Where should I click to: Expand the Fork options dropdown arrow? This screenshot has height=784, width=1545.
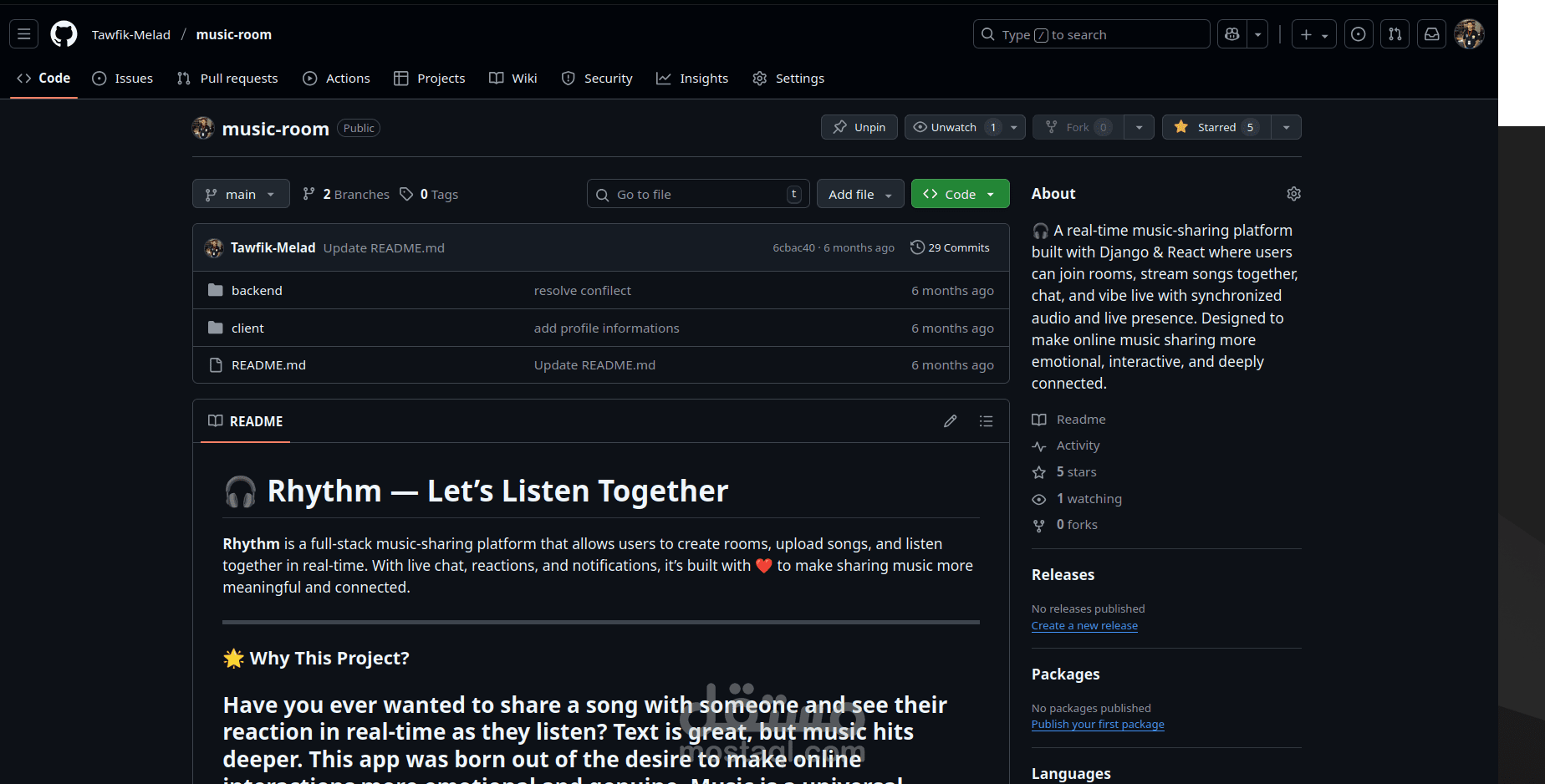tap(1139, 127)
